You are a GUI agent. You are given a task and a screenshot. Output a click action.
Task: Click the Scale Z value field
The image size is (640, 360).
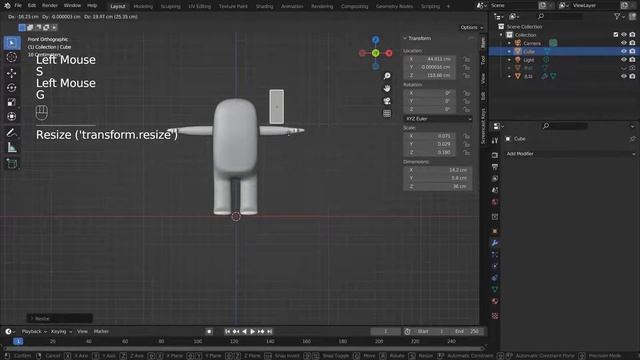click(430, 152)
